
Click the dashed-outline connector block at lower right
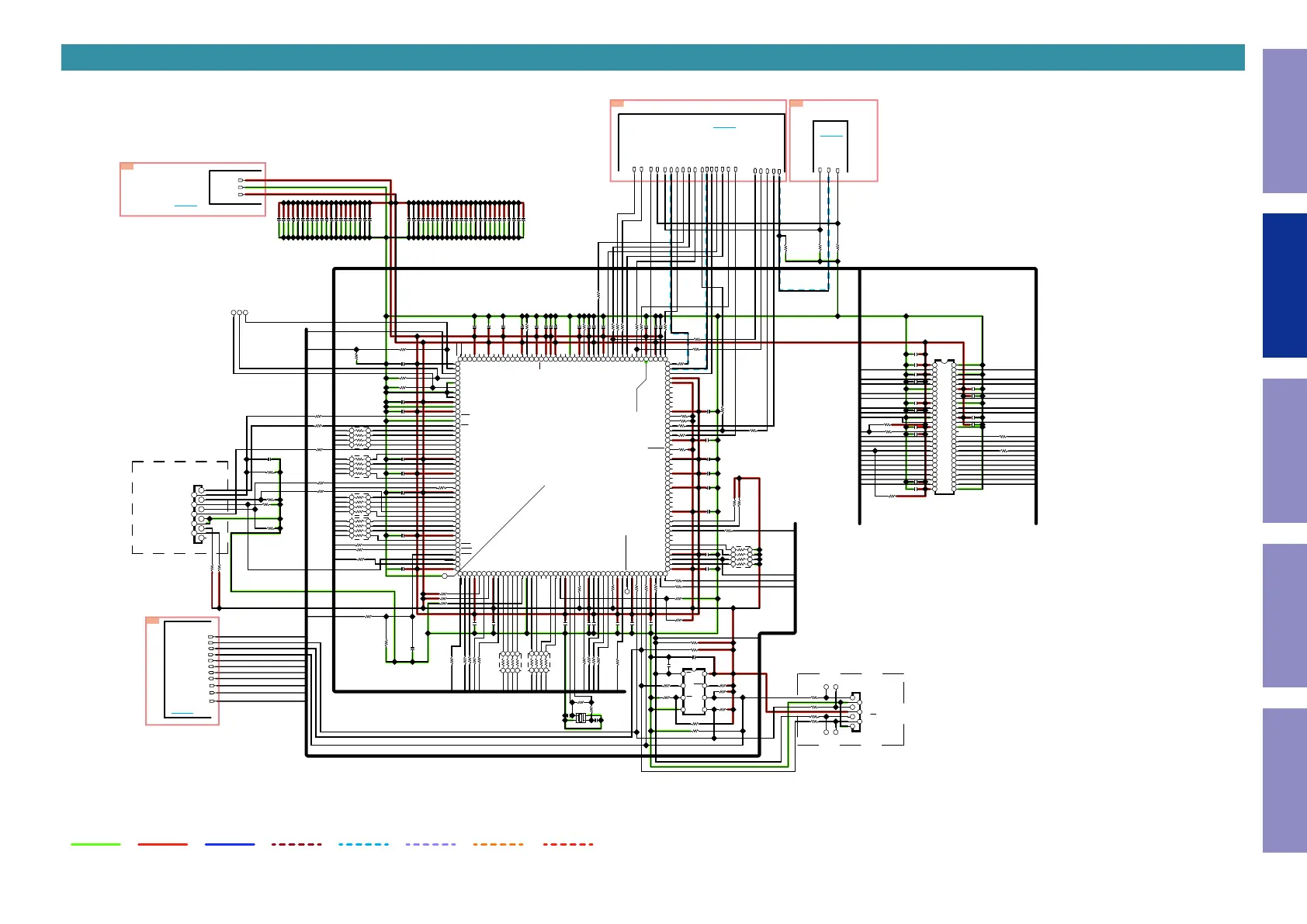coord(851,709)
